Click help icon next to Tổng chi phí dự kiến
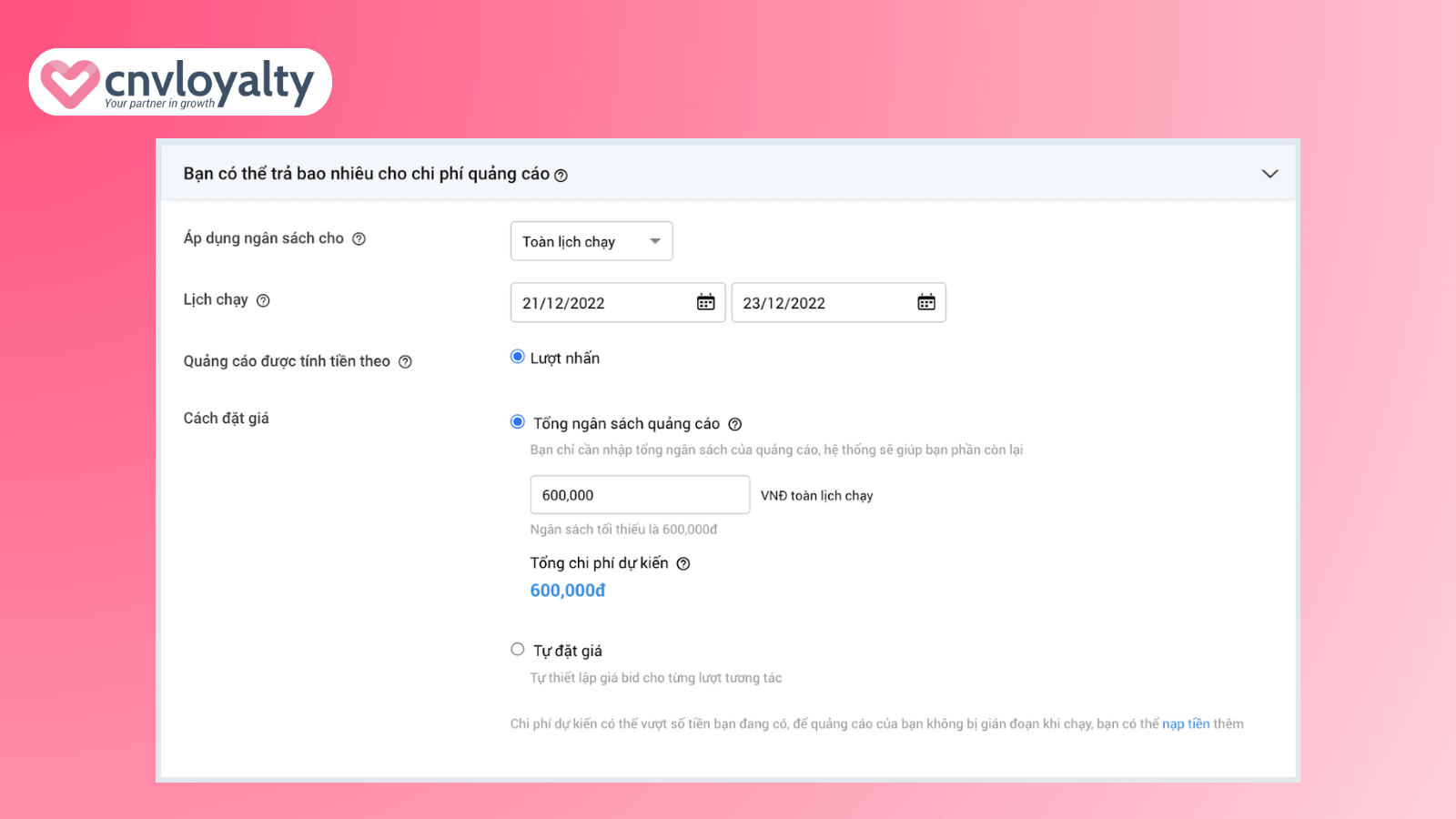The width and height of the screenshot is (1456, 819). 683,564
